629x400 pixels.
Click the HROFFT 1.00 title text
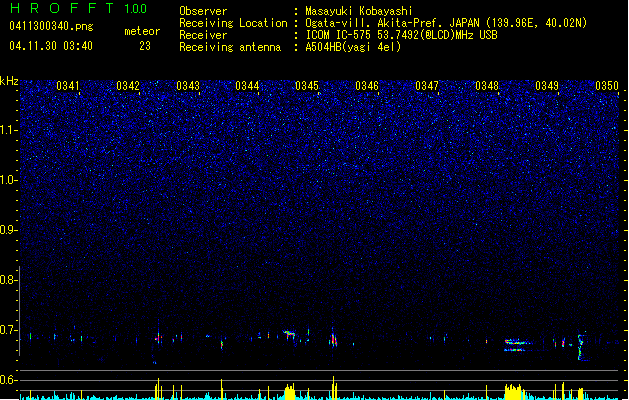click(x=79, y=8)
